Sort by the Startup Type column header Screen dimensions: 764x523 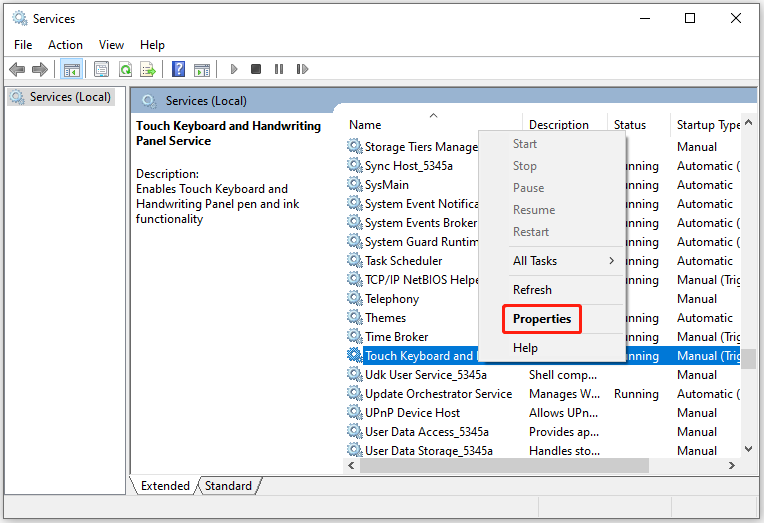coord(706,125)
